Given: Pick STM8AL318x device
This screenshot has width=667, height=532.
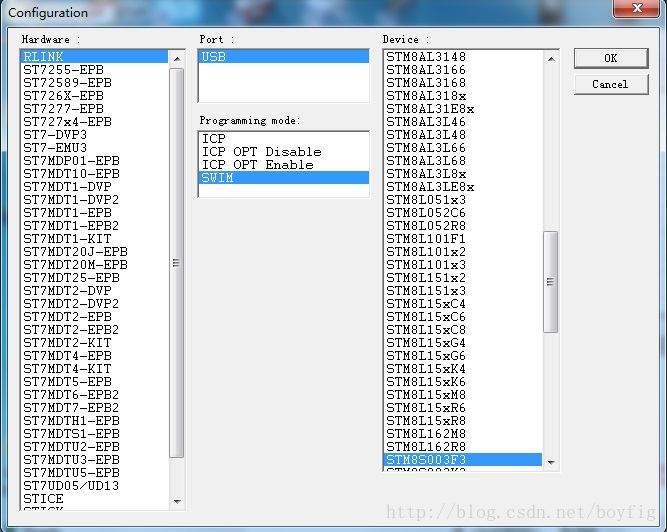Looking at the screenshot, I should click(463, 96).
